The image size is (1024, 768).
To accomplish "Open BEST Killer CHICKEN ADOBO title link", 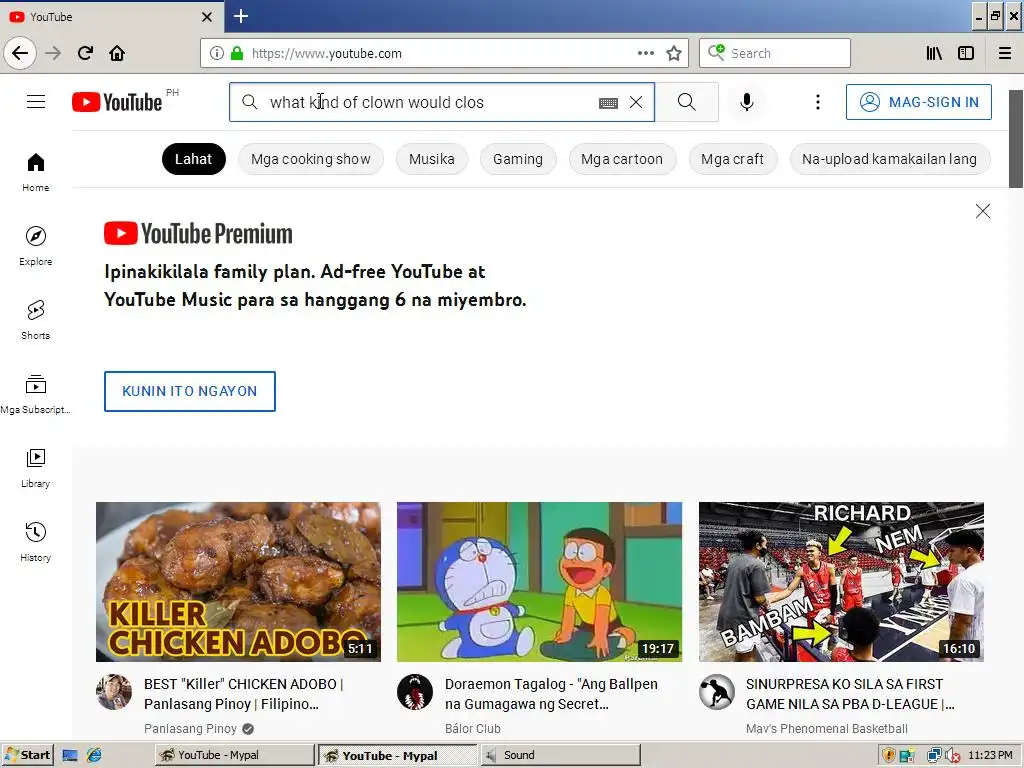I will [244, 694].
